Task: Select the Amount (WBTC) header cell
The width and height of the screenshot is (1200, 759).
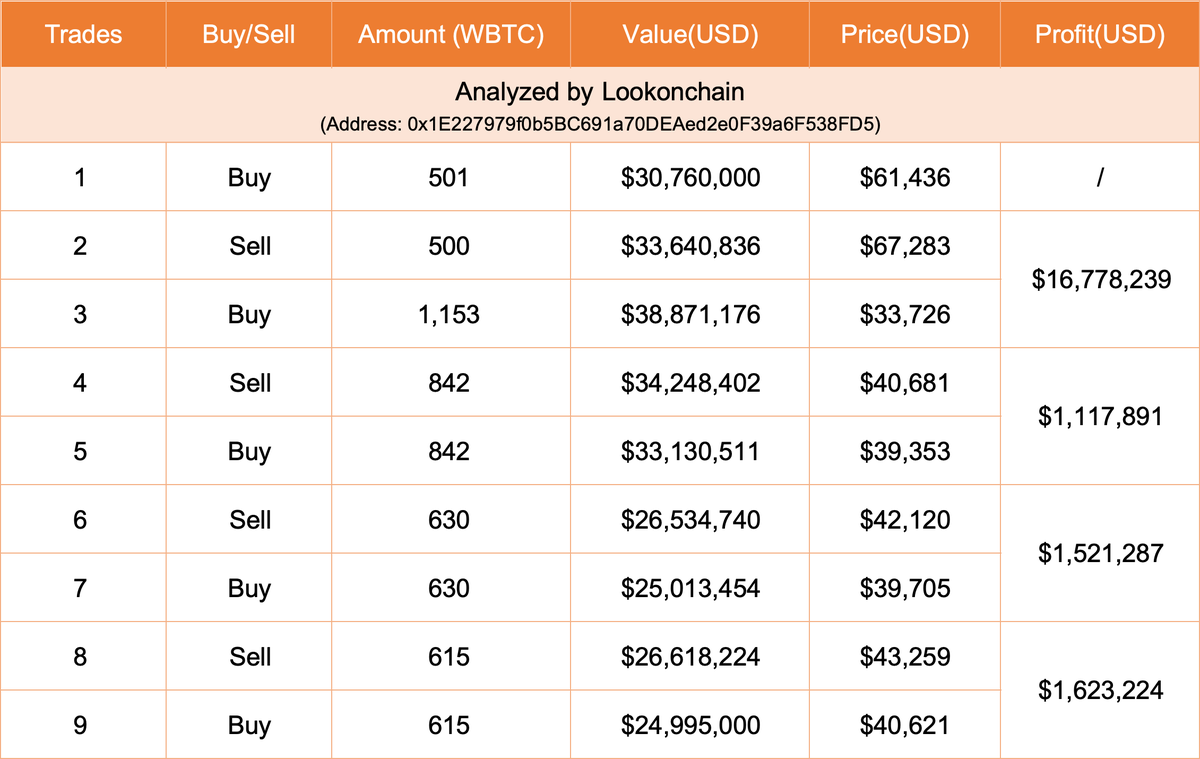Action: pyautogui.click(x=450, y=35)
